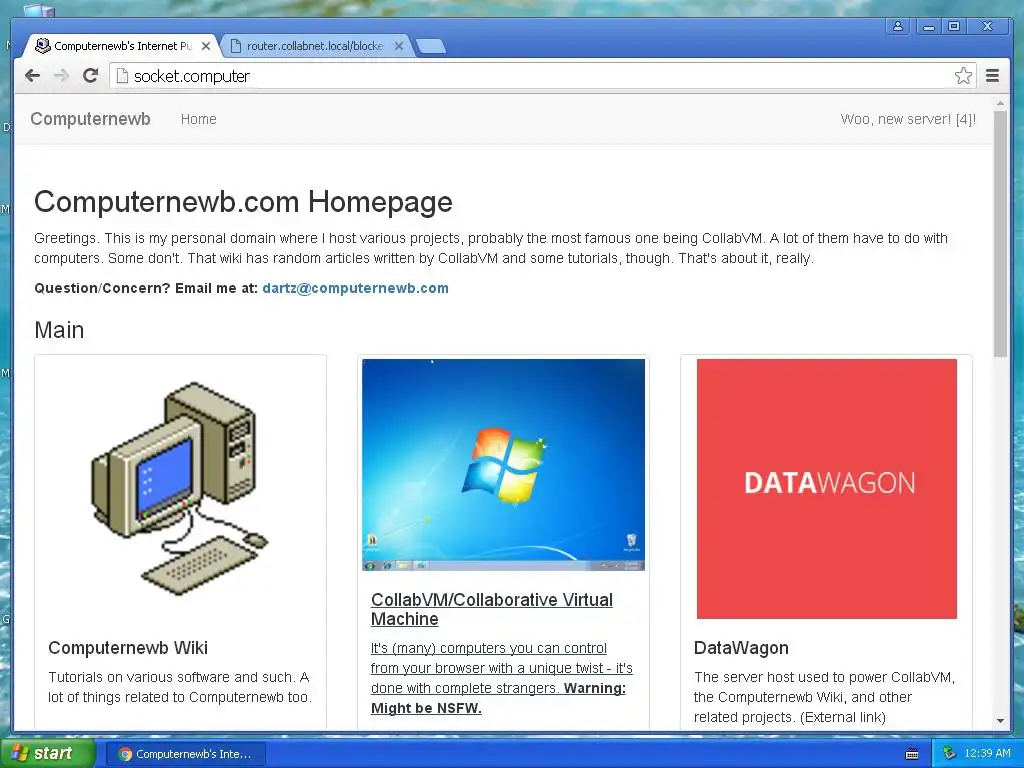Viewport: 1024px width, 768px height.
Task: Click the browser forward arrow
Action: coord(61,76)
